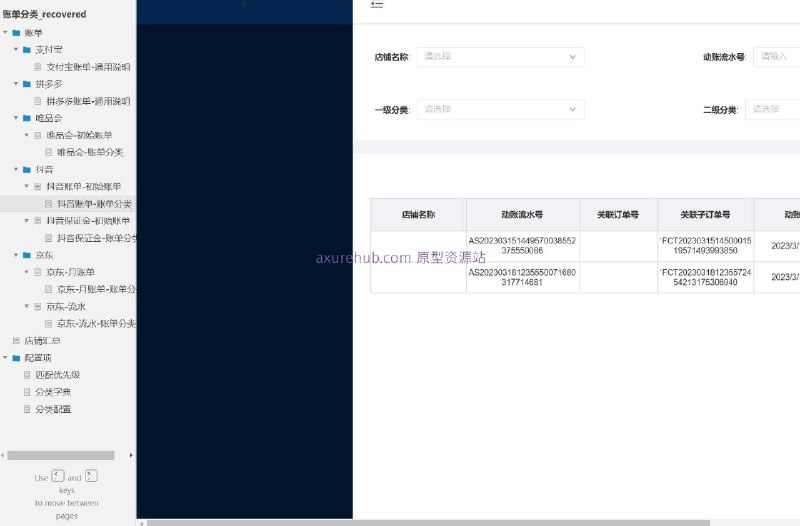
Task: Open the 一级分类 dropdown
Action: (501, 109)
